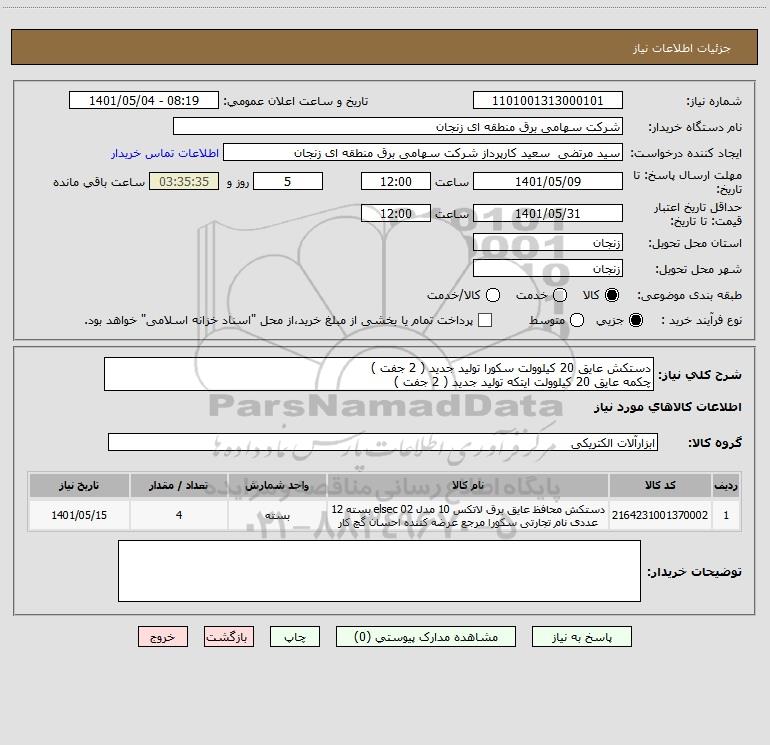Click the ردیف column header
The image size is (770, 745).
point(726,485)
